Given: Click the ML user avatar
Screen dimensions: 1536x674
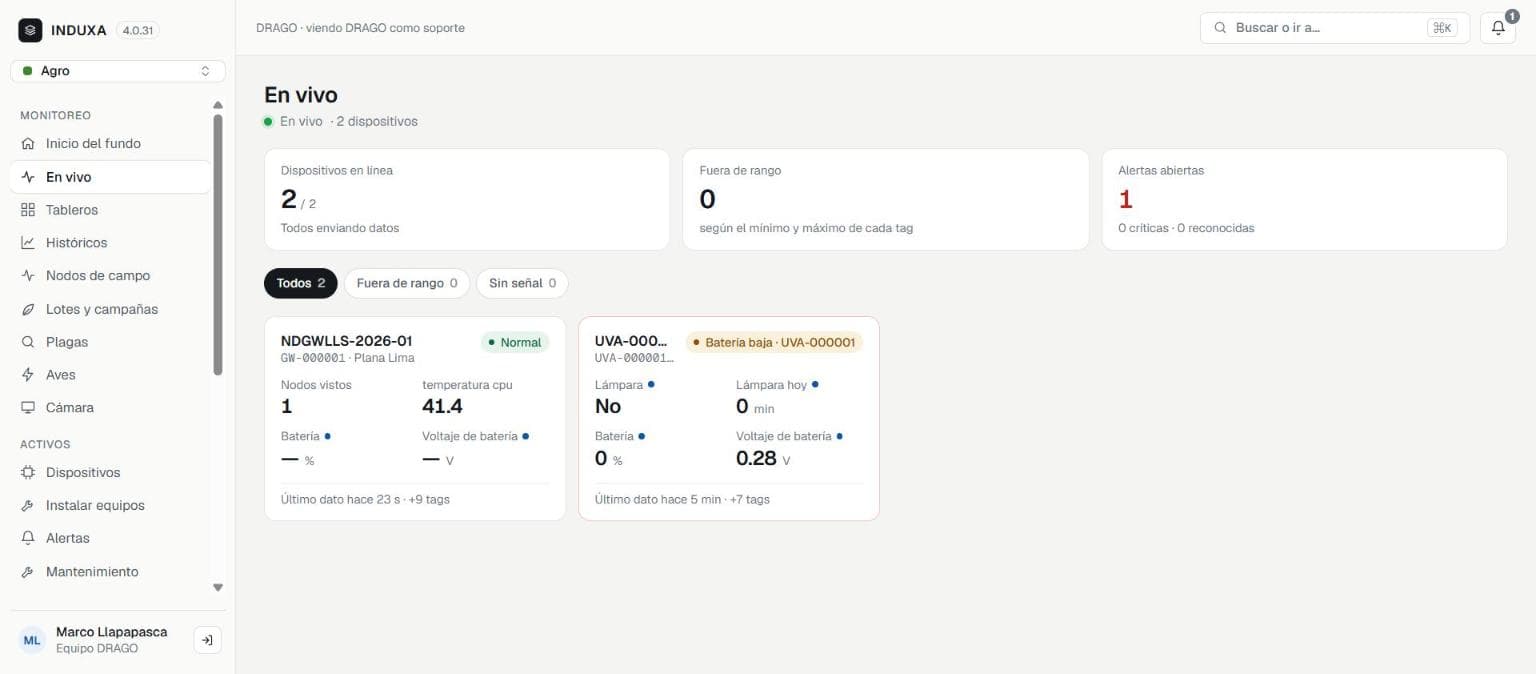Looking at the screenshot, I should pos(33,640).
